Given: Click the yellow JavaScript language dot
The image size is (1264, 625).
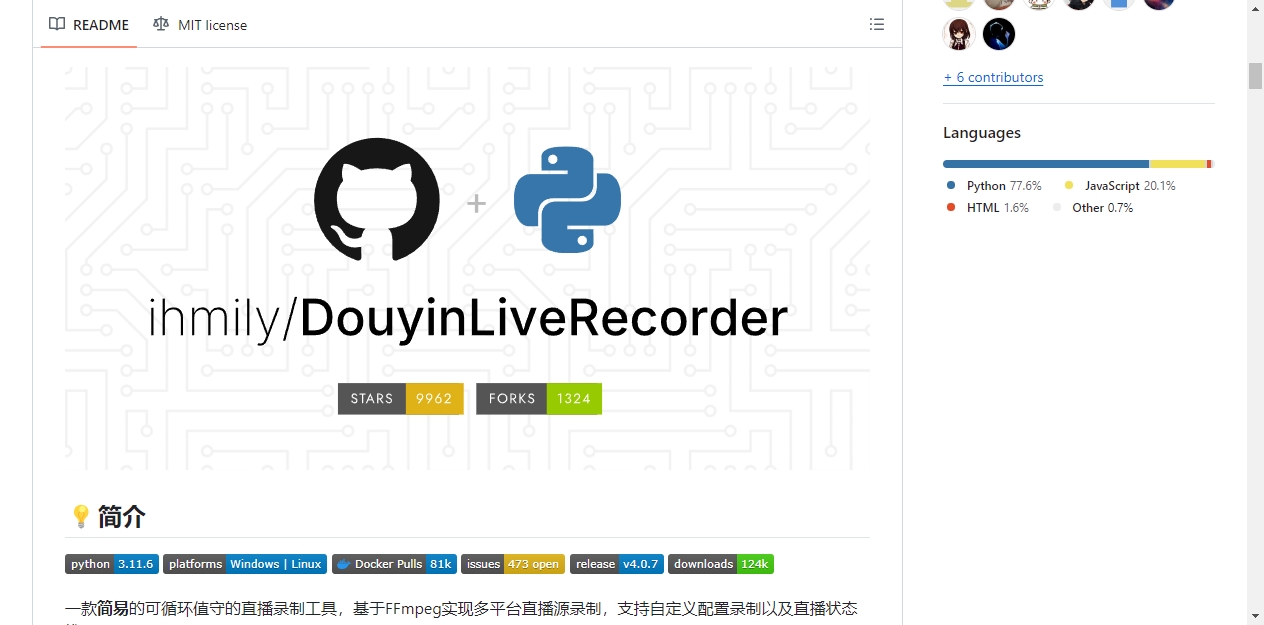Looking at the screenshot, I should pyautogui.click(x=1069, y=186).
